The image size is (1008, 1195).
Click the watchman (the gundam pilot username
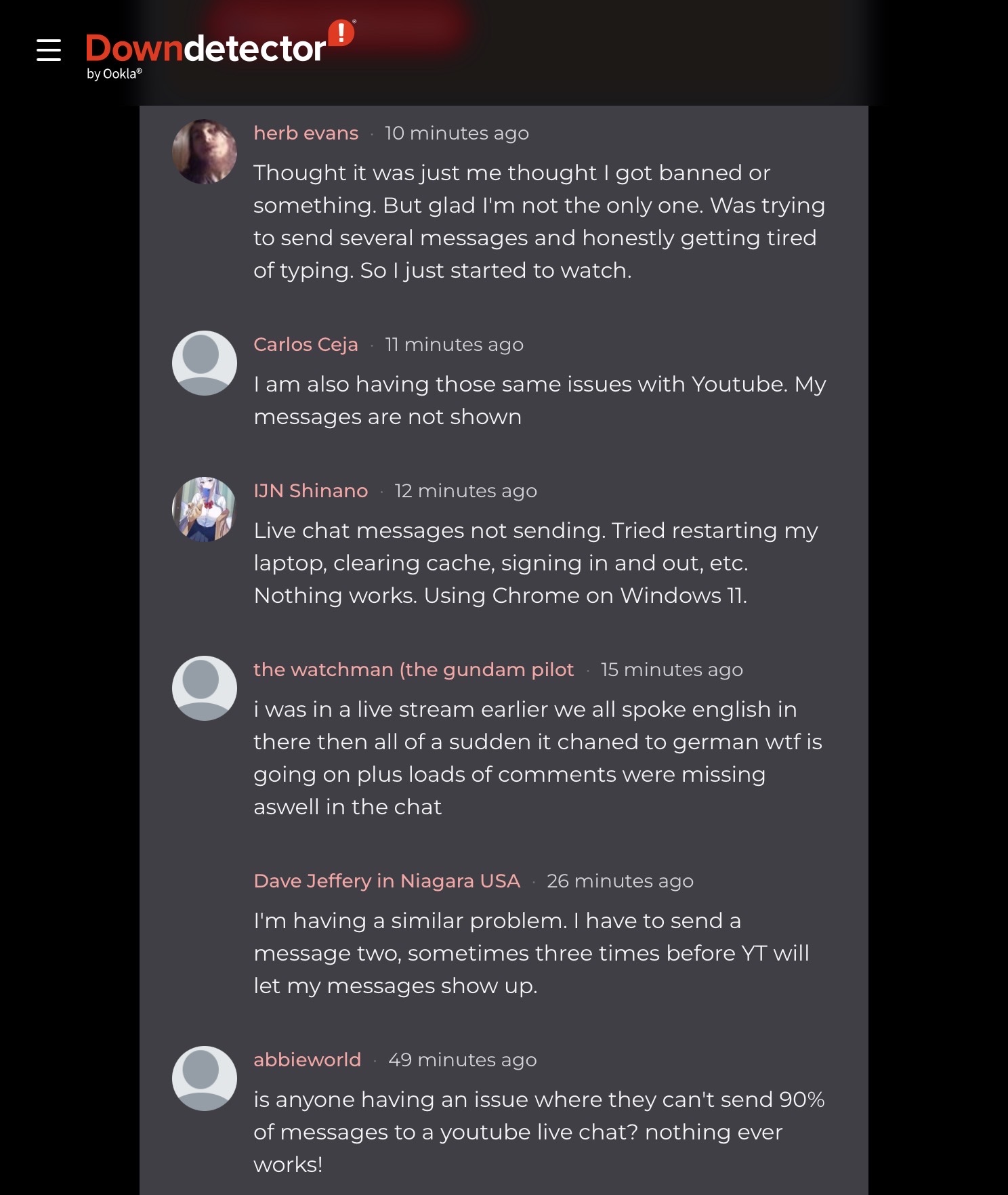point(413,670)
